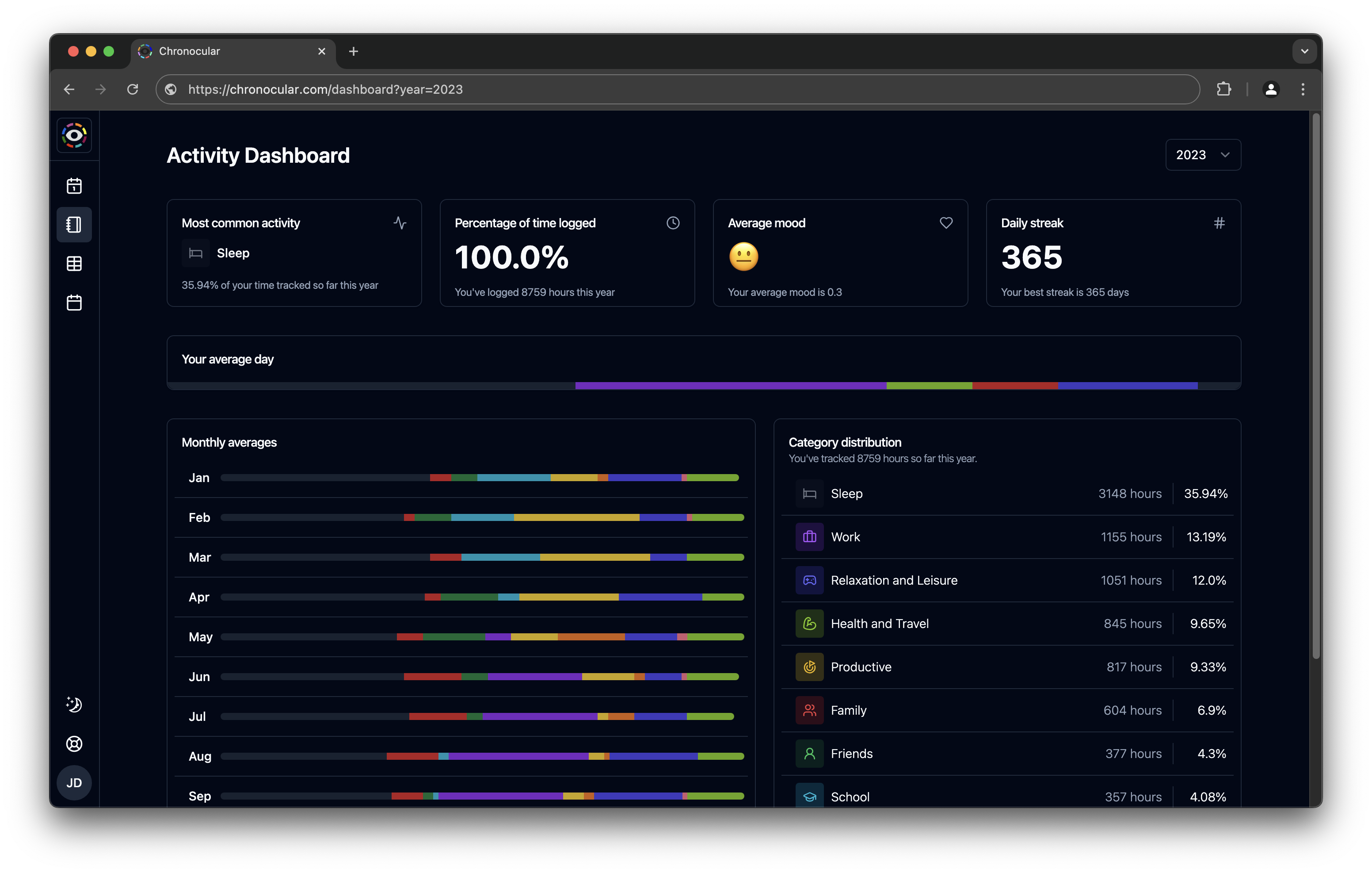Click the '845 hours' Health and Travel value
Screen dimensions: 1372x873
pyautogui.click(x=1133, y=624)
